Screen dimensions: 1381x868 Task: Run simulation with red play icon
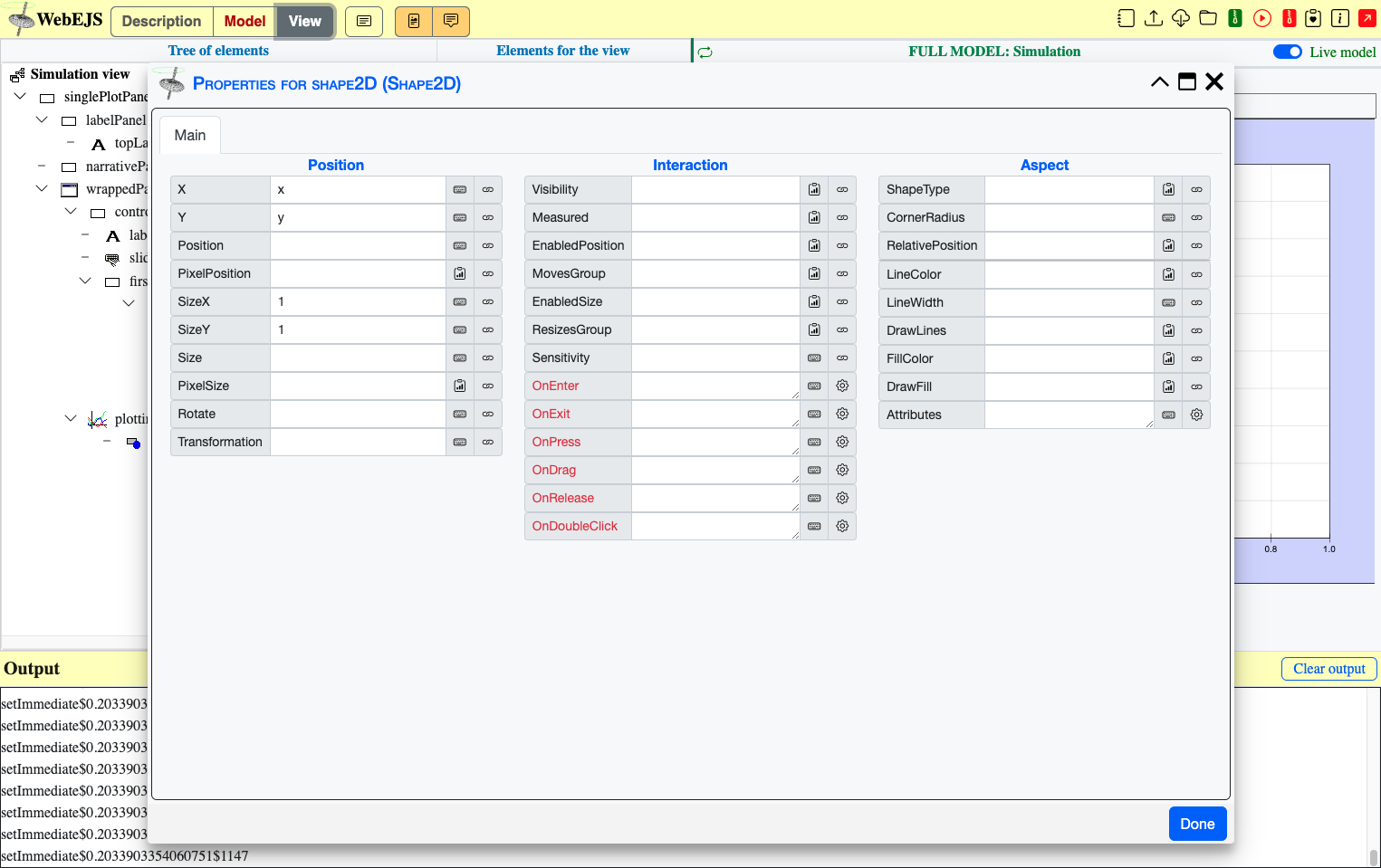1262,18
